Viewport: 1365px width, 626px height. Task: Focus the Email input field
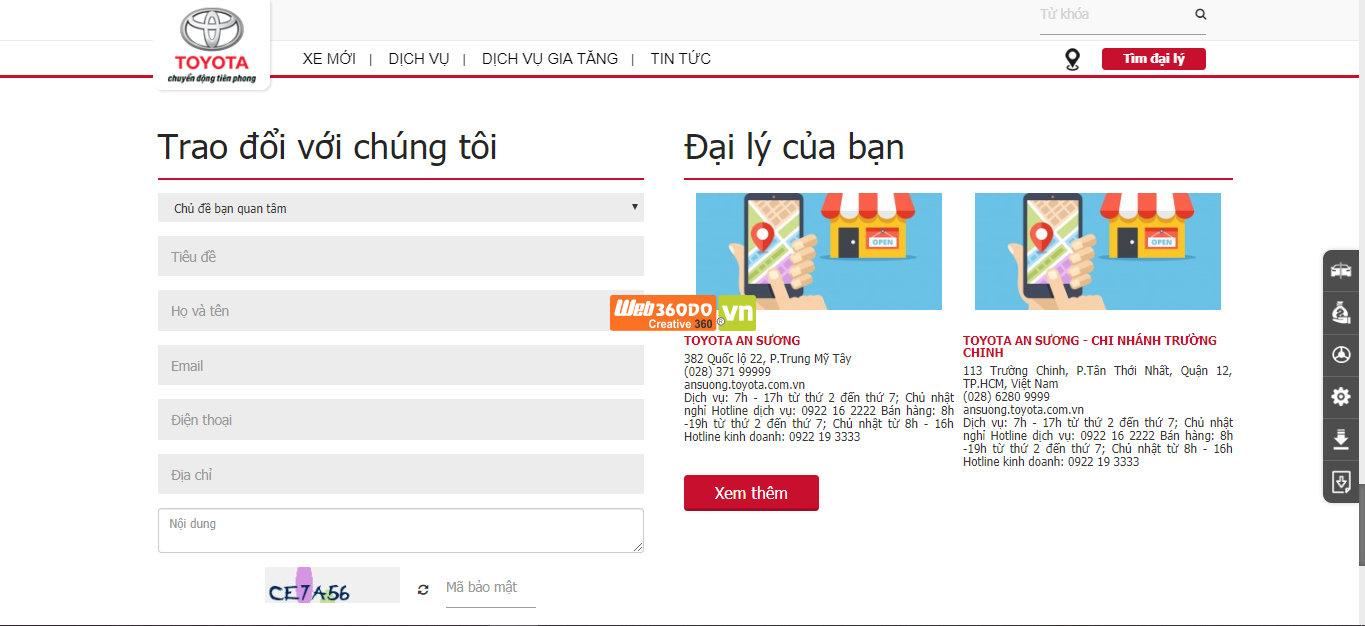click(x=401, y=366)
